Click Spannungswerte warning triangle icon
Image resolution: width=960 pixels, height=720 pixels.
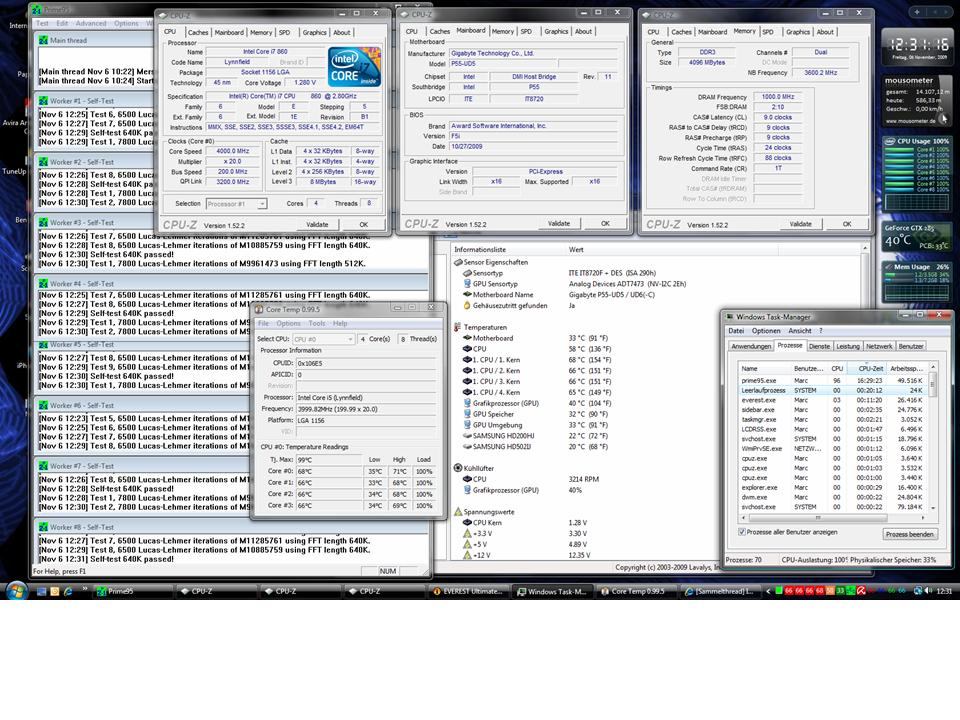point(457,511)
